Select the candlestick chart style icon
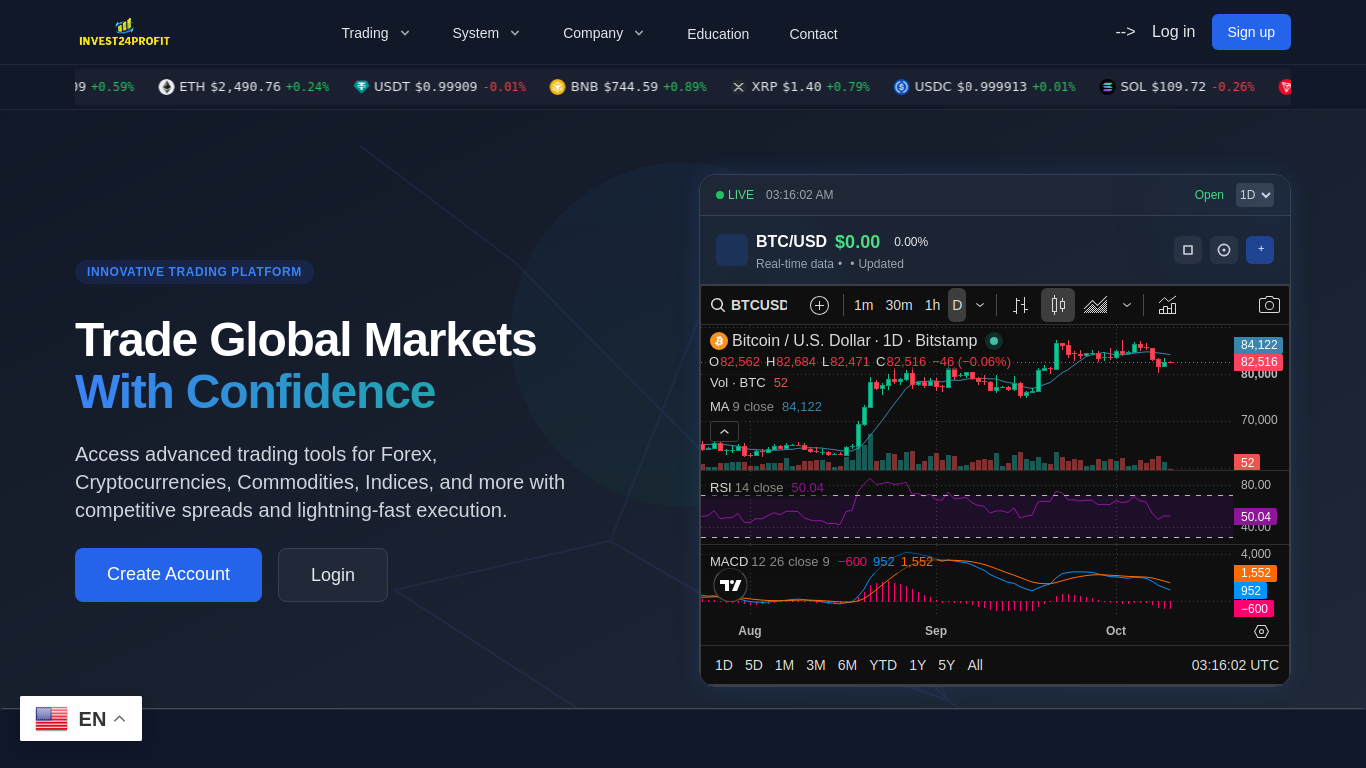1366x768 pixels. [1058, 305]
